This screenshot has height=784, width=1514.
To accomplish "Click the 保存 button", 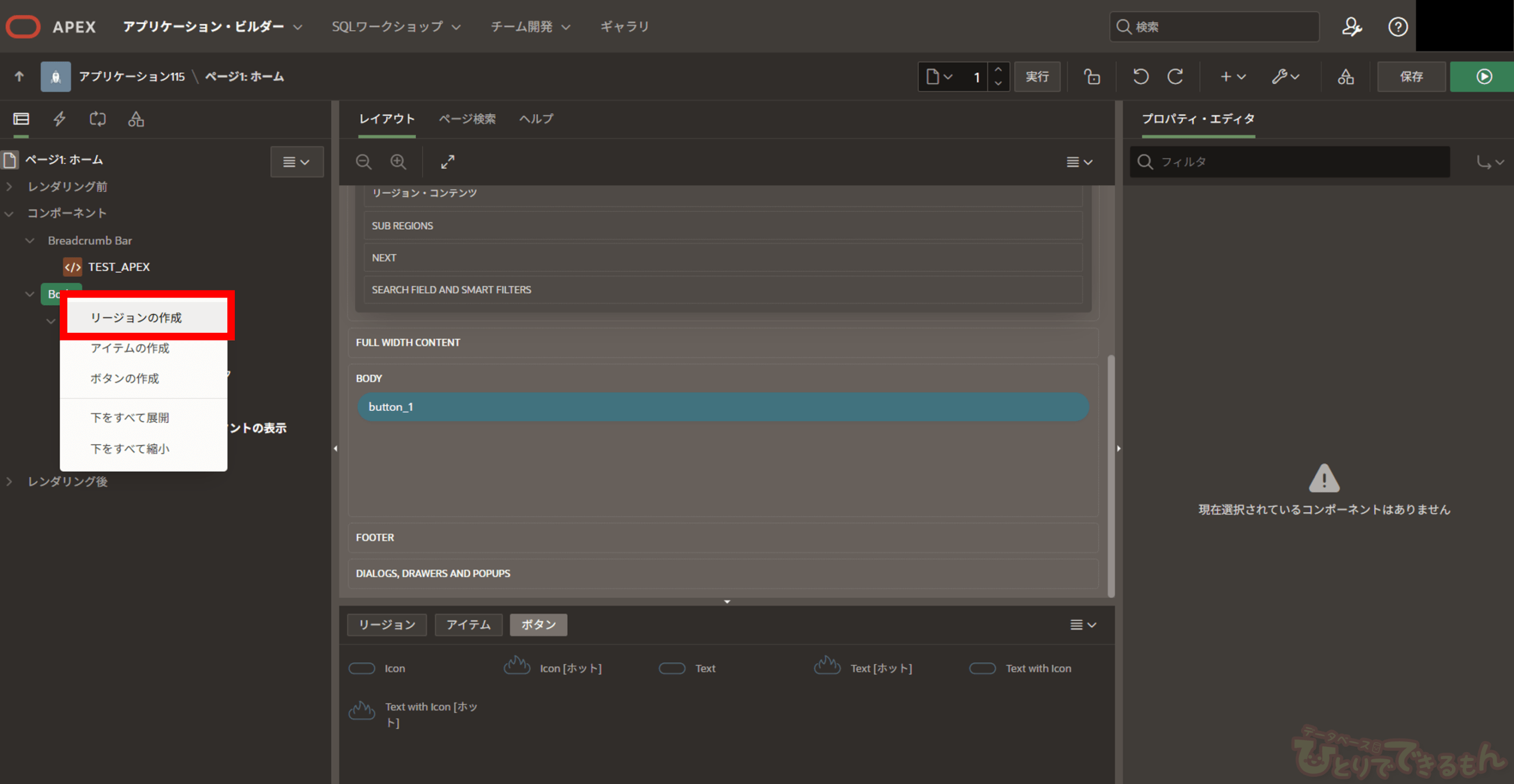I will point(1411,77).
